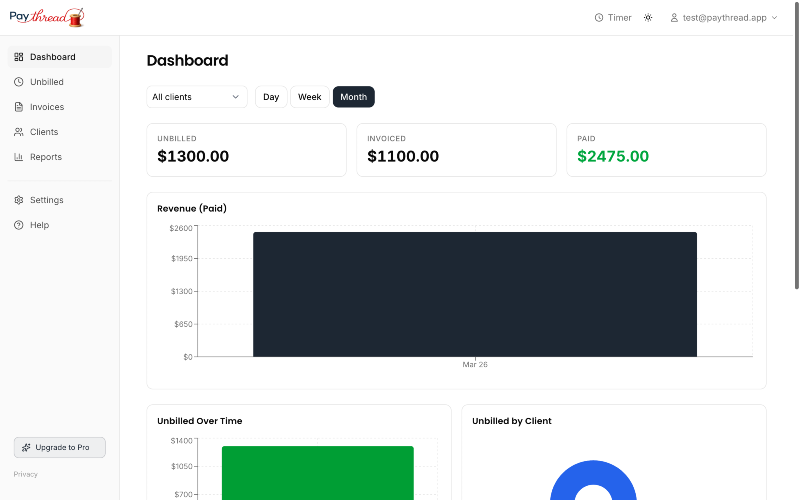Open the Privacy link
800x500 pixels.
26,474
